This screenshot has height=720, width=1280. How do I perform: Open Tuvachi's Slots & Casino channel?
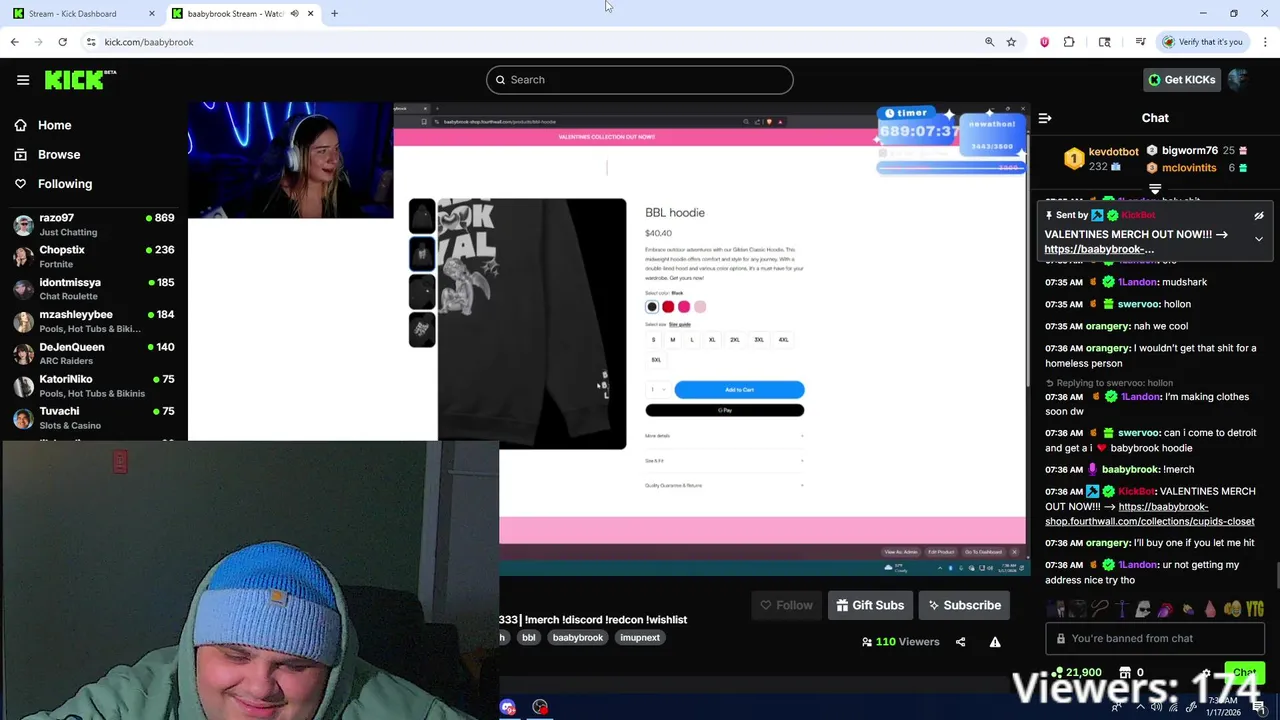click(x=94, y=417)
